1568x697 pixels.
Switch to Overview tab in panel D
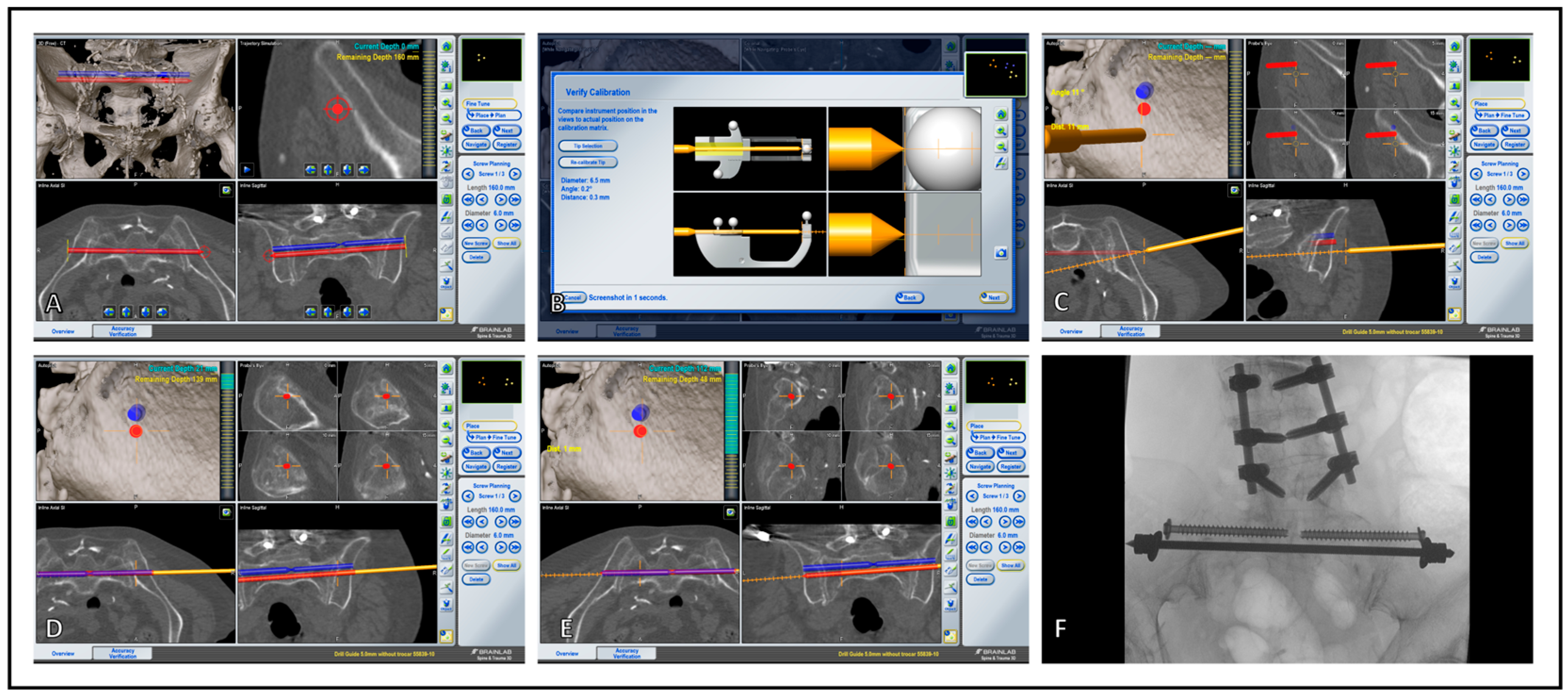(x=63, y=653)
